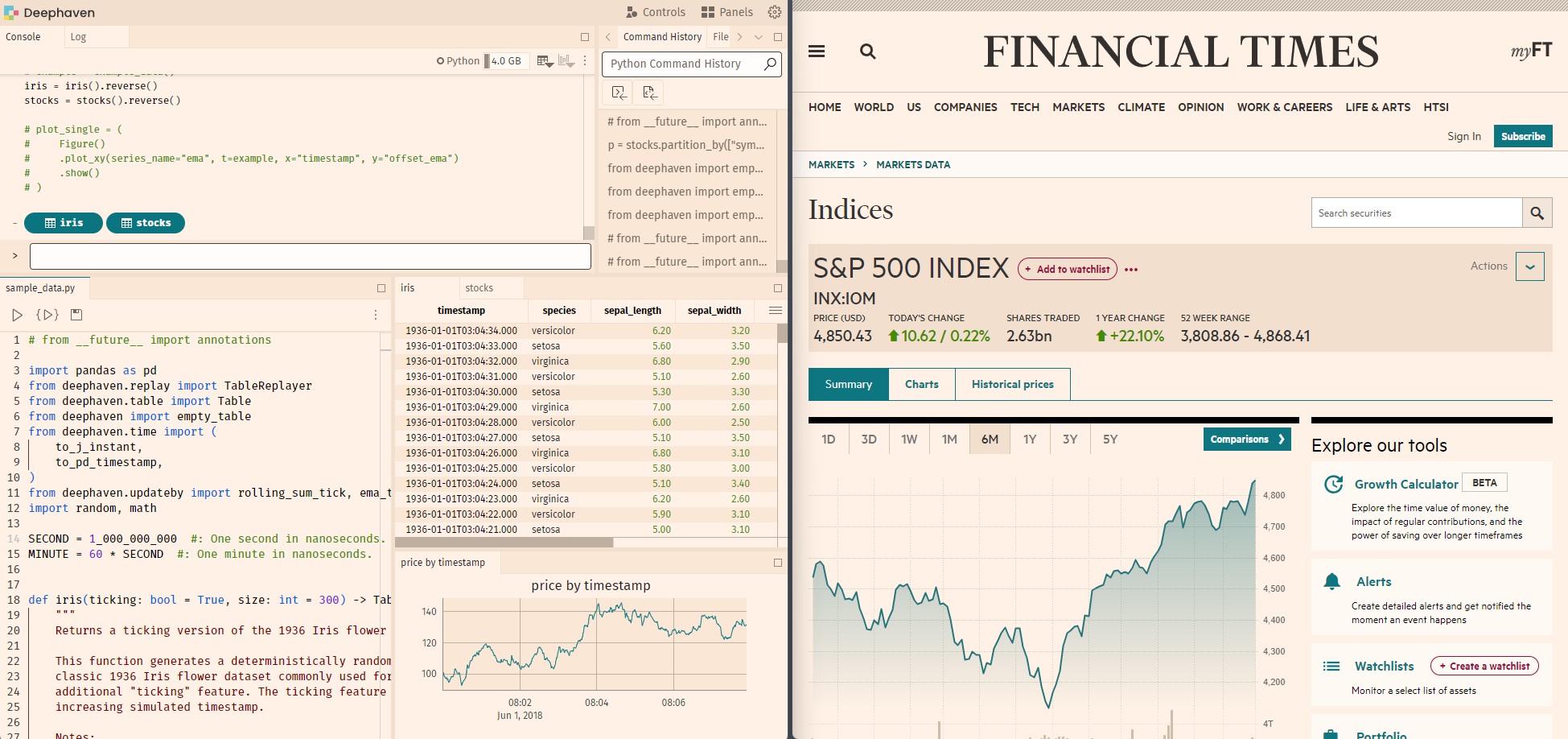Click the Alerts bell icon
This screenshot has width=1568, height=739.
[x=1333, y=581]
